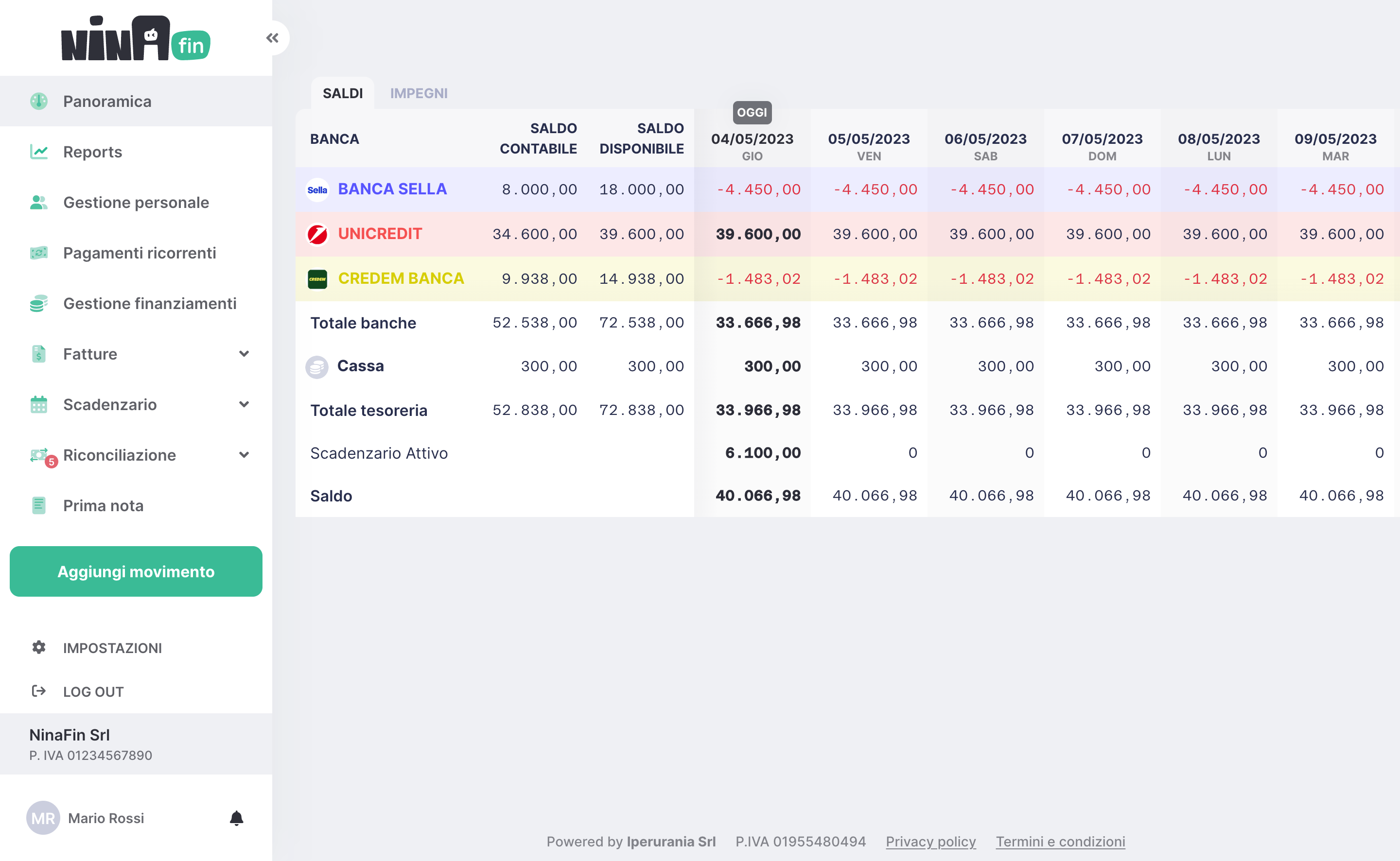1400x861 pixels.
Task: Click the OGGI date column header 04/05/2023
Action: [752, 139]
